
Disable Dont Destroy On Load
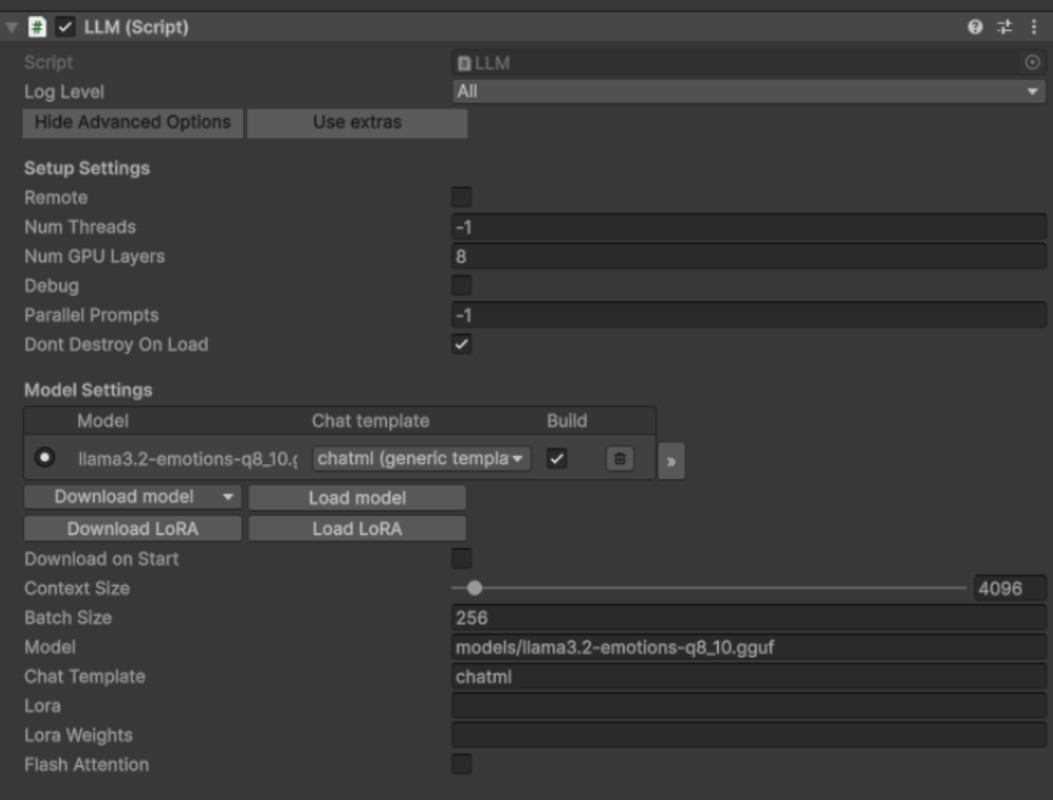[461, 344]
